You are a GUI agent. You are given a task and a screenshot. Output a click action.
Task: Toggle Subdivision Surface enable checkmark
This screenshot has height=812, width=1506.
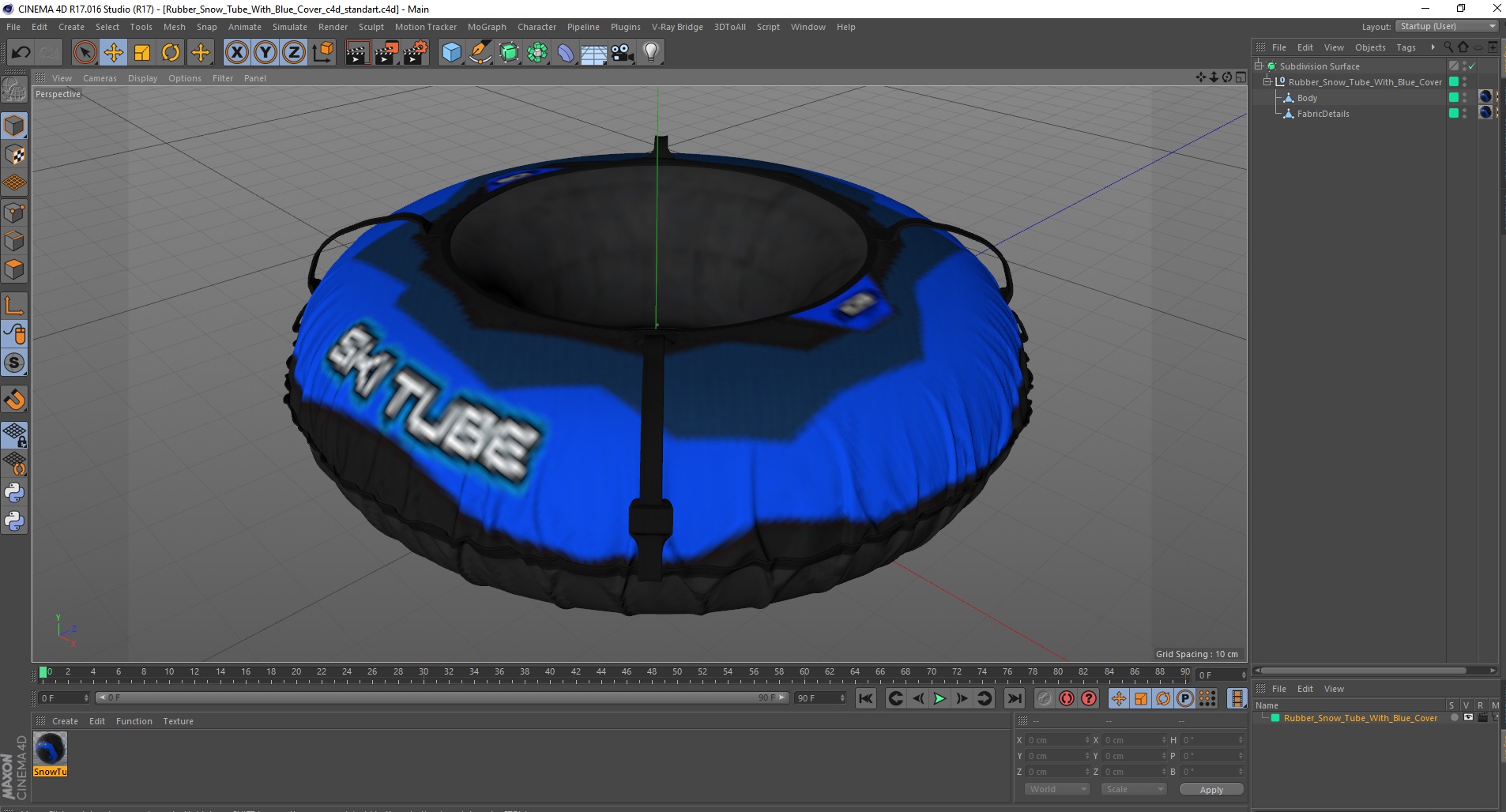(1472, 66)
